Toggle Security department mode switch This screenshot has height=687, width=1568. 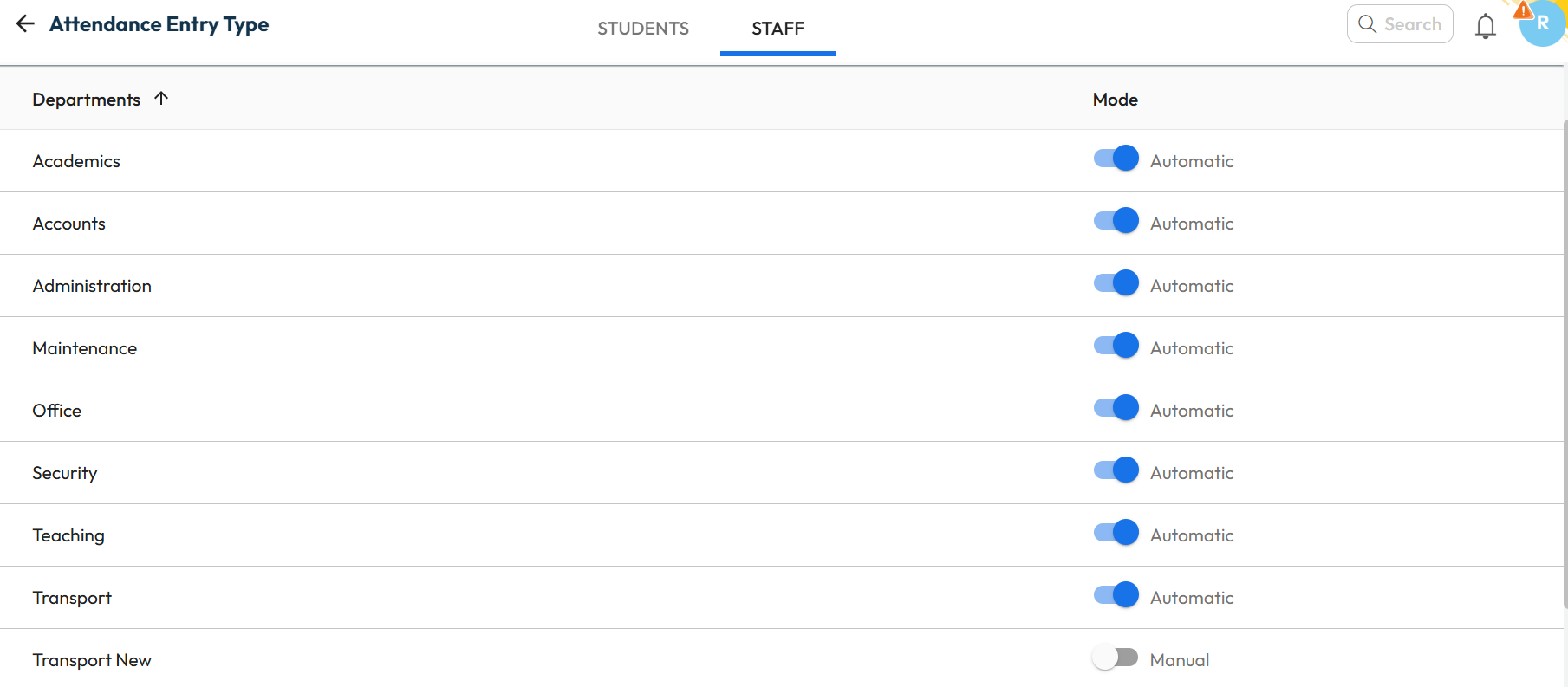1116,471
